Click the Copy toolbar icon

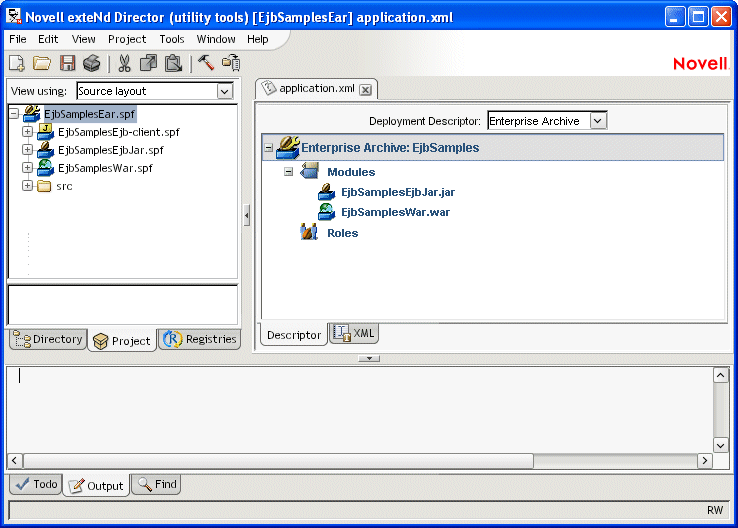click(x=149, y=63)
